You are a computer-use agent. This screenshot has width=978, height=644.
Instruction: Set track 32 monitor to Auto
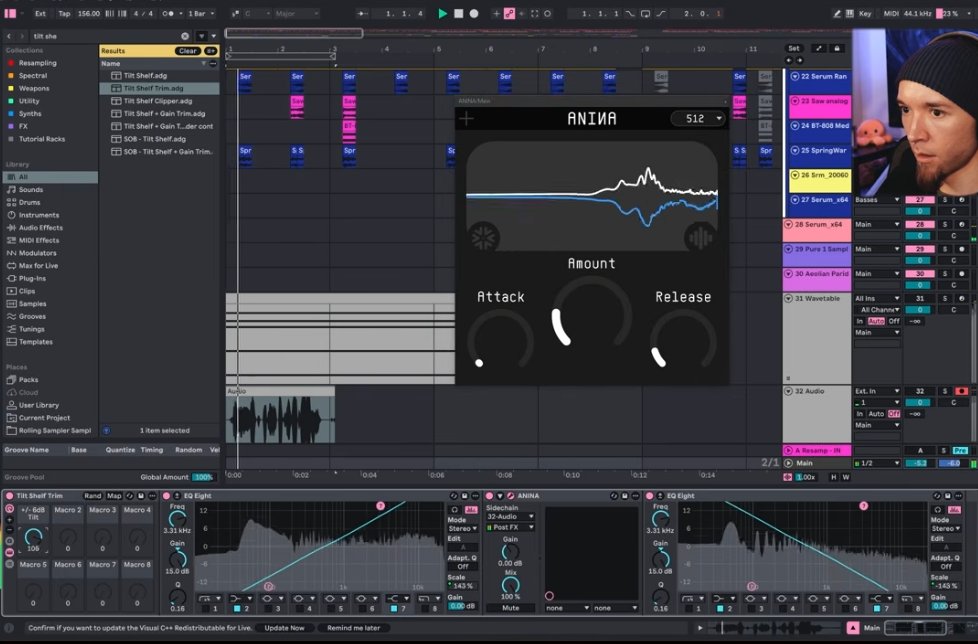pos(876,414)
